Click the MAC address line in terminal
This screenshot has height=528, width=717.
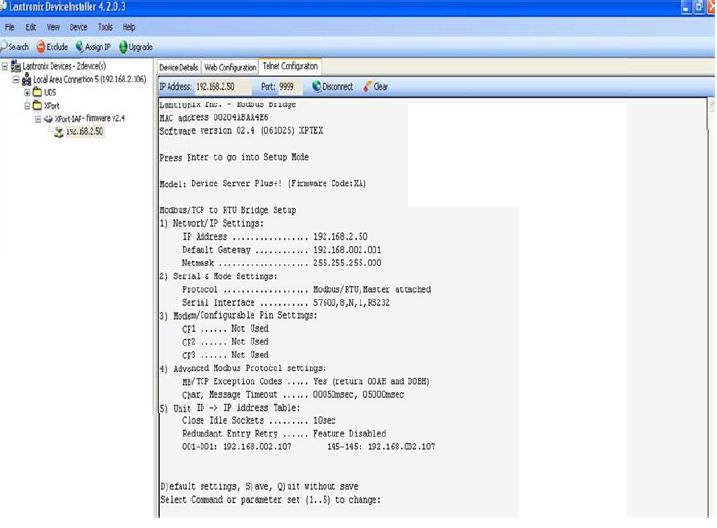point(214,117)
